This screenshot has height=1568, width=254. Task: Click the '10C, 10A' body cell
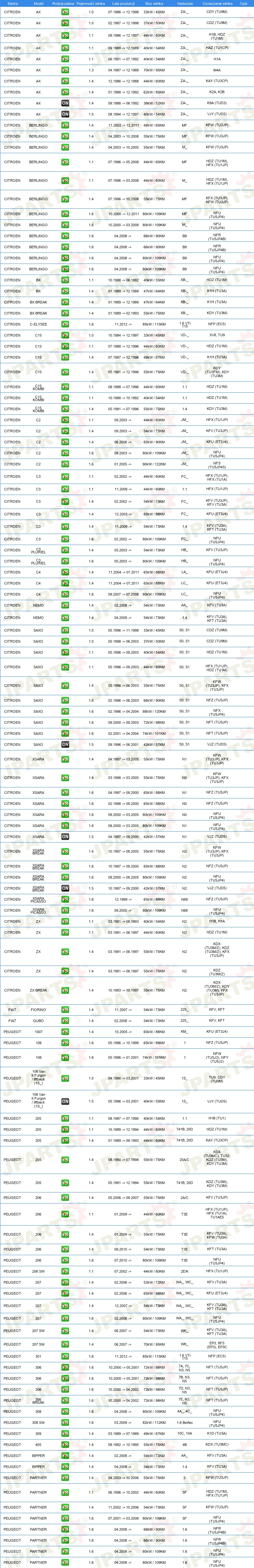click(184, 1434)
